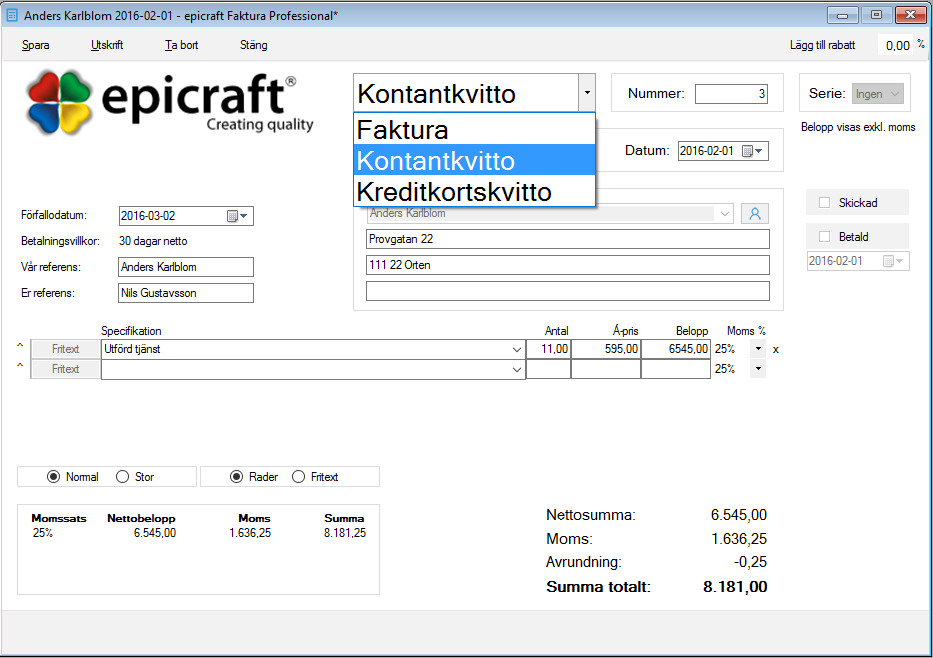This screenshot has width=933, height=658.
Task: Select the Normal radio button
Action: pos(54,477)
